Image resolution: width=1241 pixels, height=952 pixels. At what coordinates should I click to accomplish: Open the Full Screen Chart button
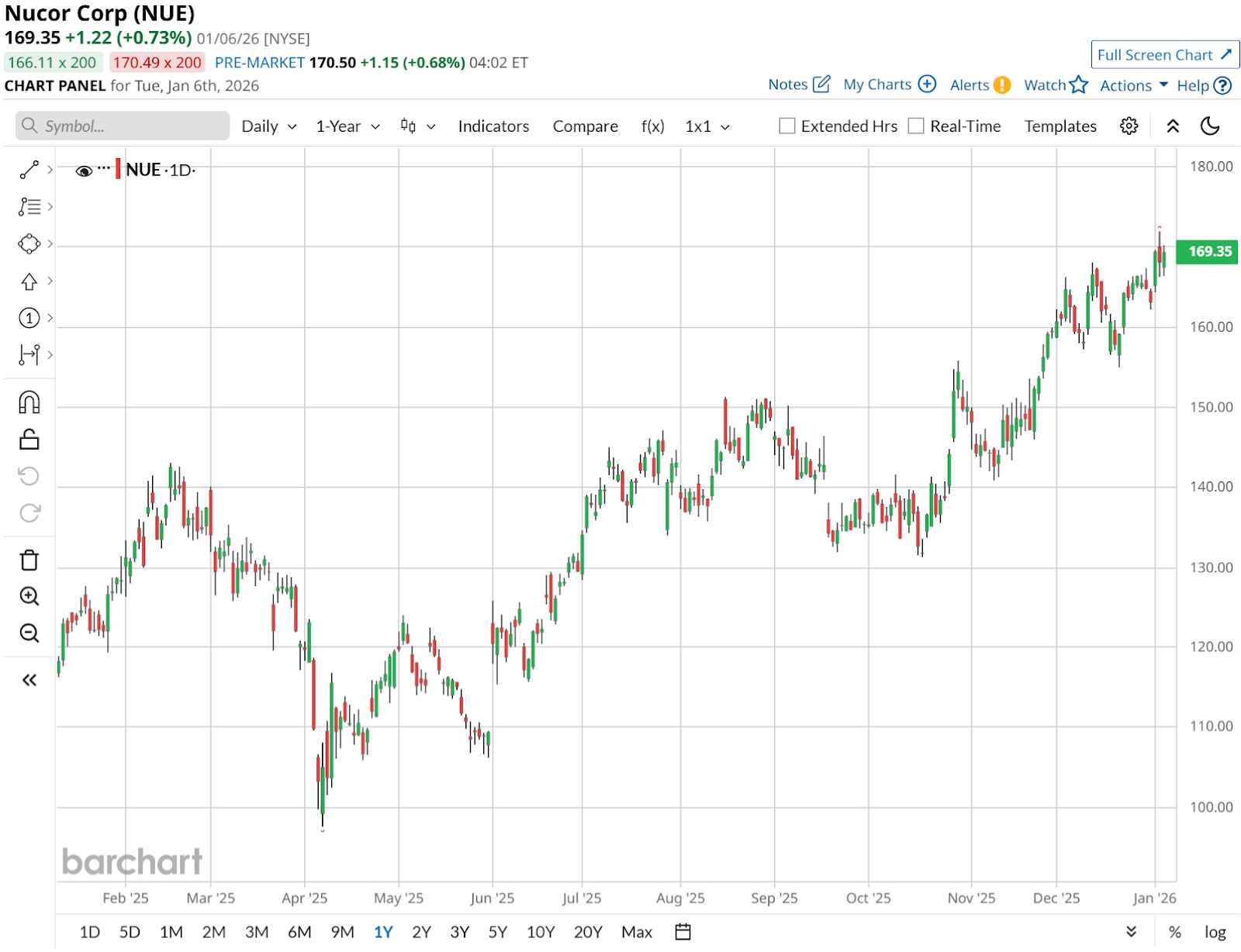click(x=1164, y=55)
